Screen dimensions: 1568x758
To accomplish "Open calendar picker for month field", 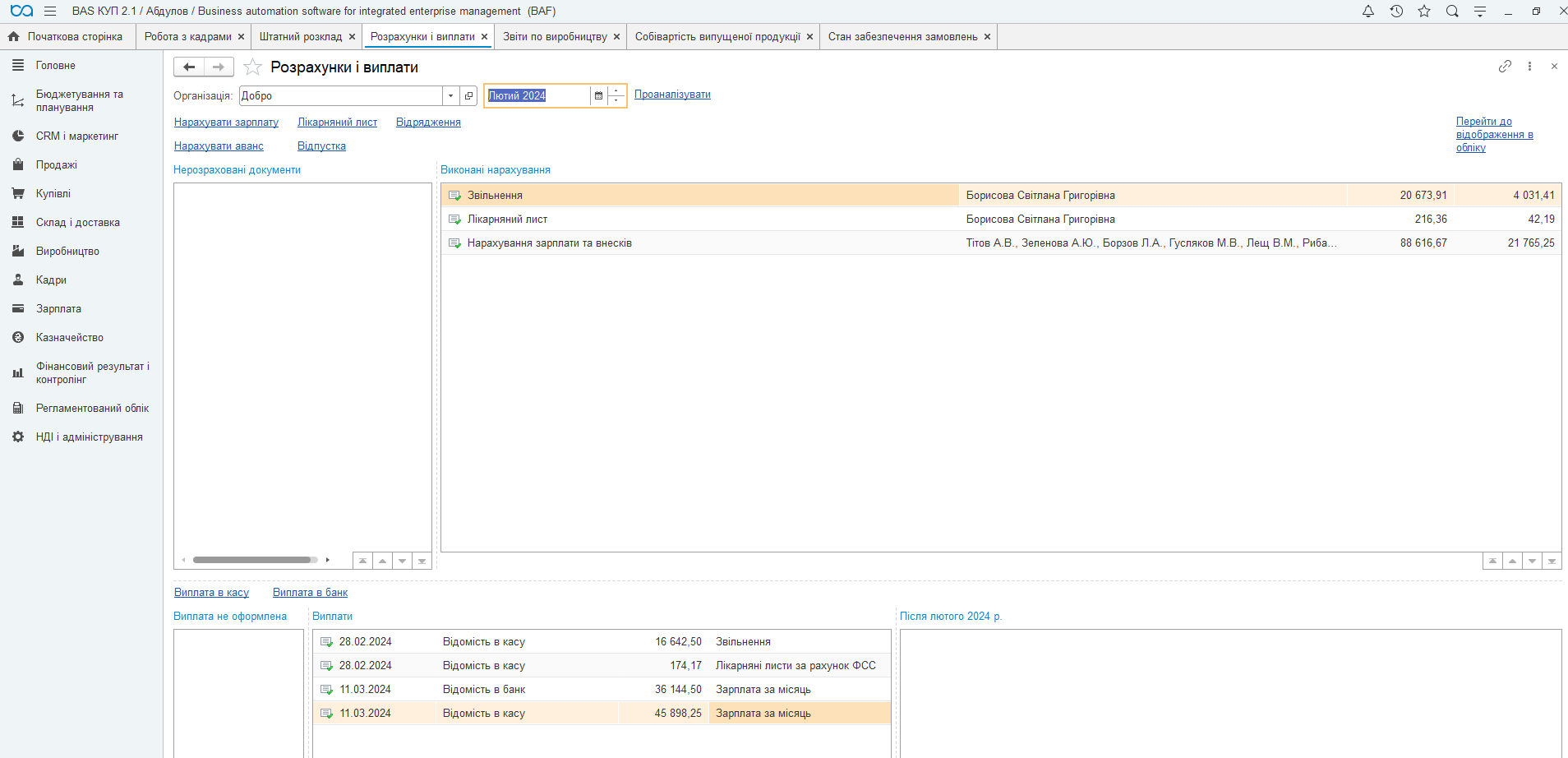I will pos(598,96).
